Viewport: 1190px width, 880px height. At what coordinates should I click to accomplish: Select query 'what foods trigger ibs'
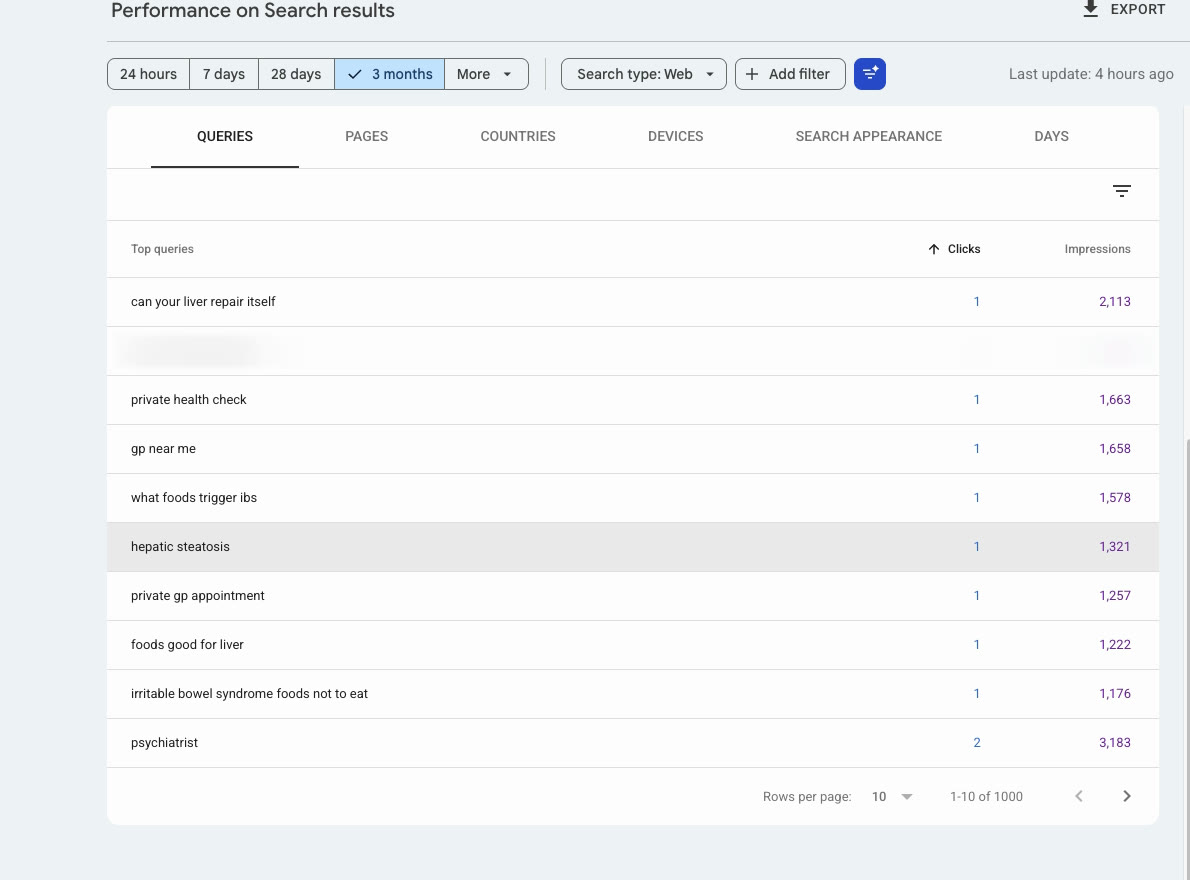point(194,498)
